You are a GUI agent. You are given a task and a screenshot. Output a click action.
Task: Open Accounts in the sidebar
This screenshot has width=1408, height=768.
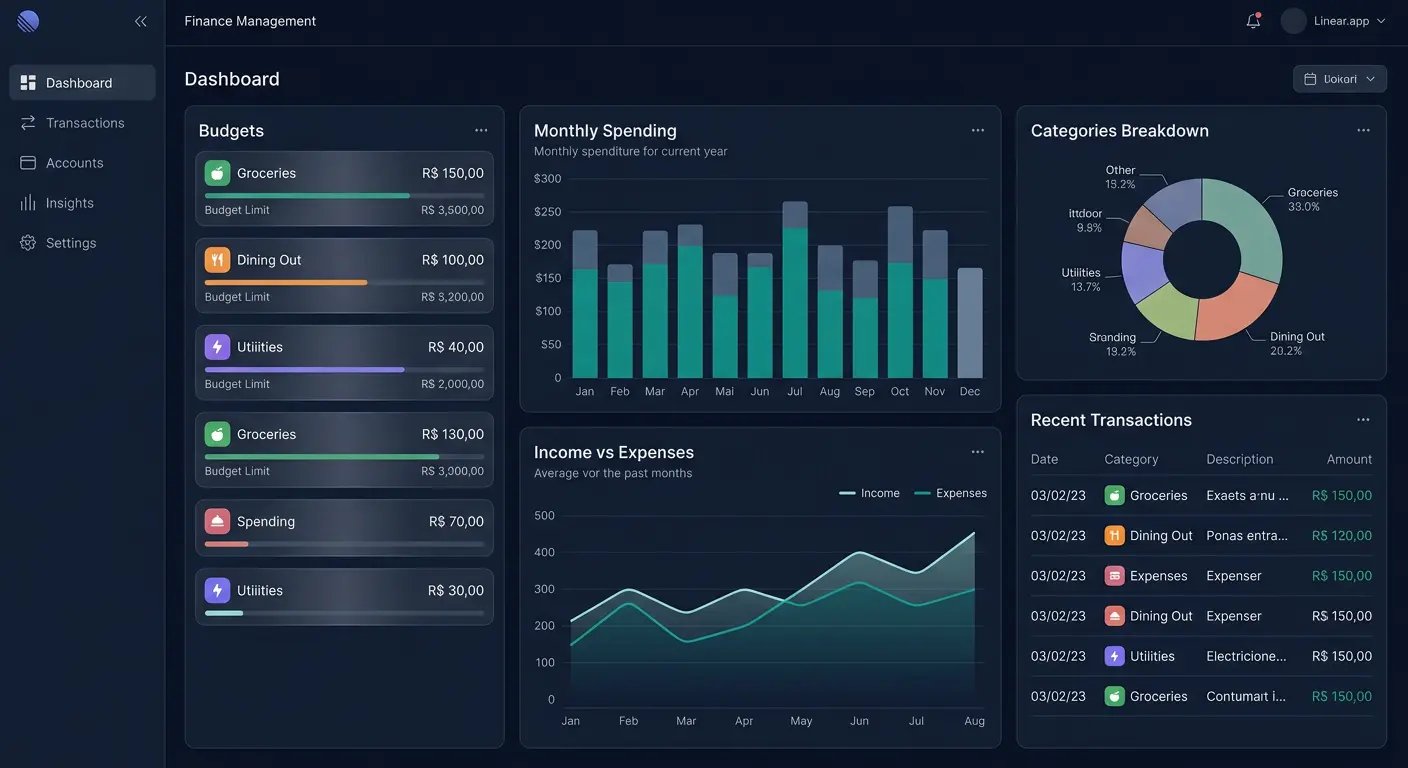[74, 163]
